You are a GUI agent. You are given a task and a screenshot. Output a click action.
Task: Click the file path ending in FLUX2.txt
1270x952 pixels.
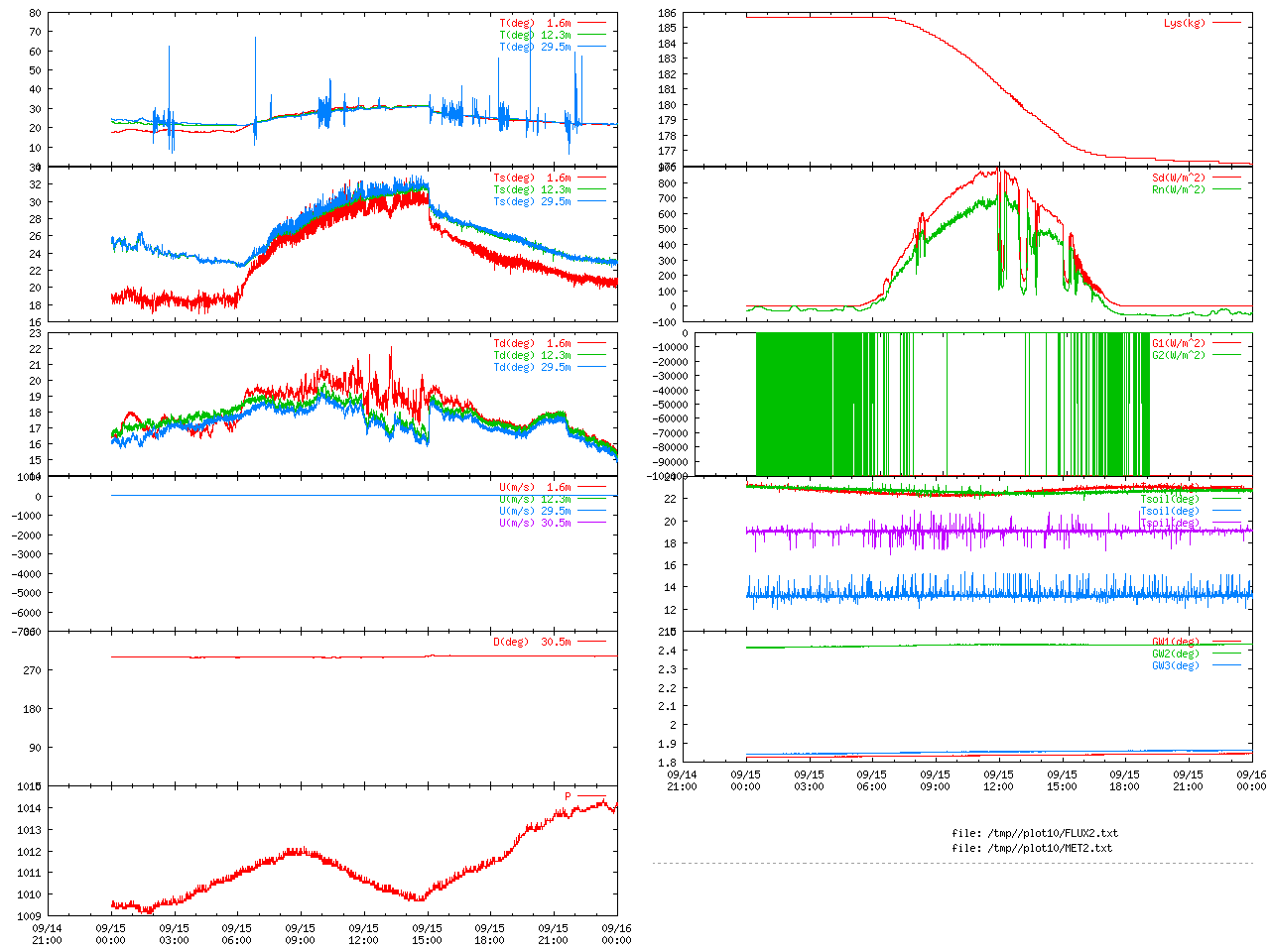(1035, 833)
